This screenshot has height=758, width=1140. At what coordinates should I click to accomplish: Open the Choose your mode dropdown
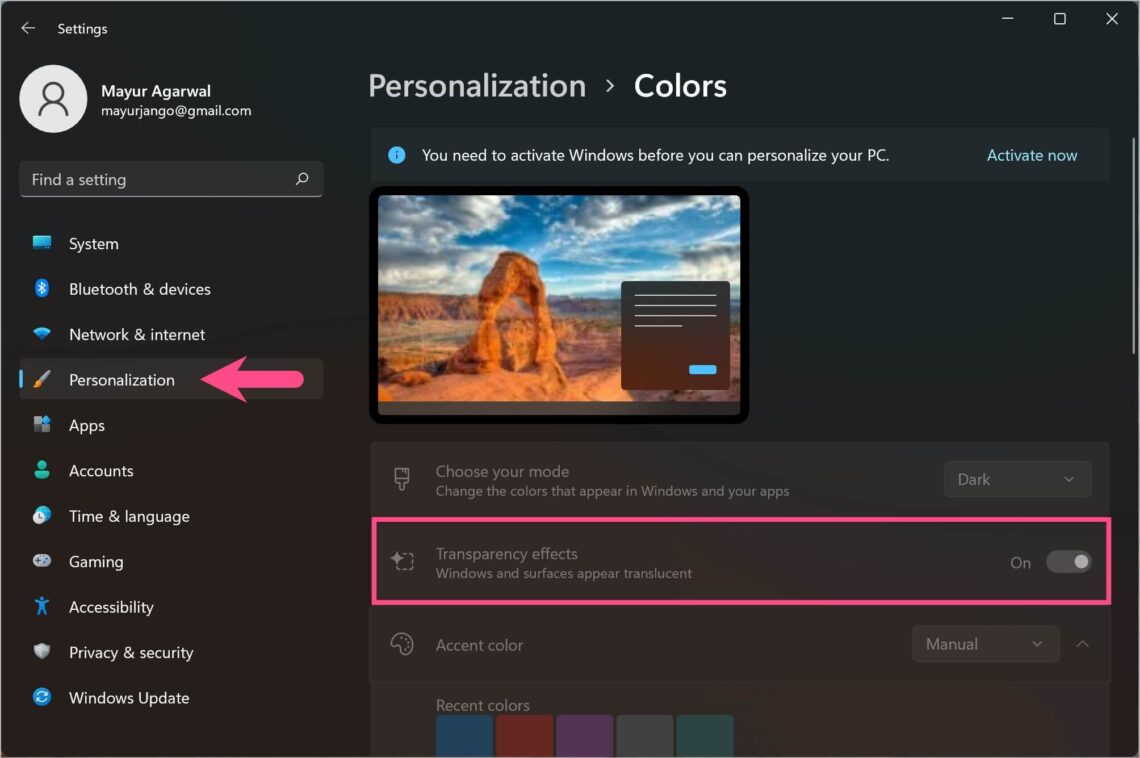pyautogui.click(x=1017, y=479)
